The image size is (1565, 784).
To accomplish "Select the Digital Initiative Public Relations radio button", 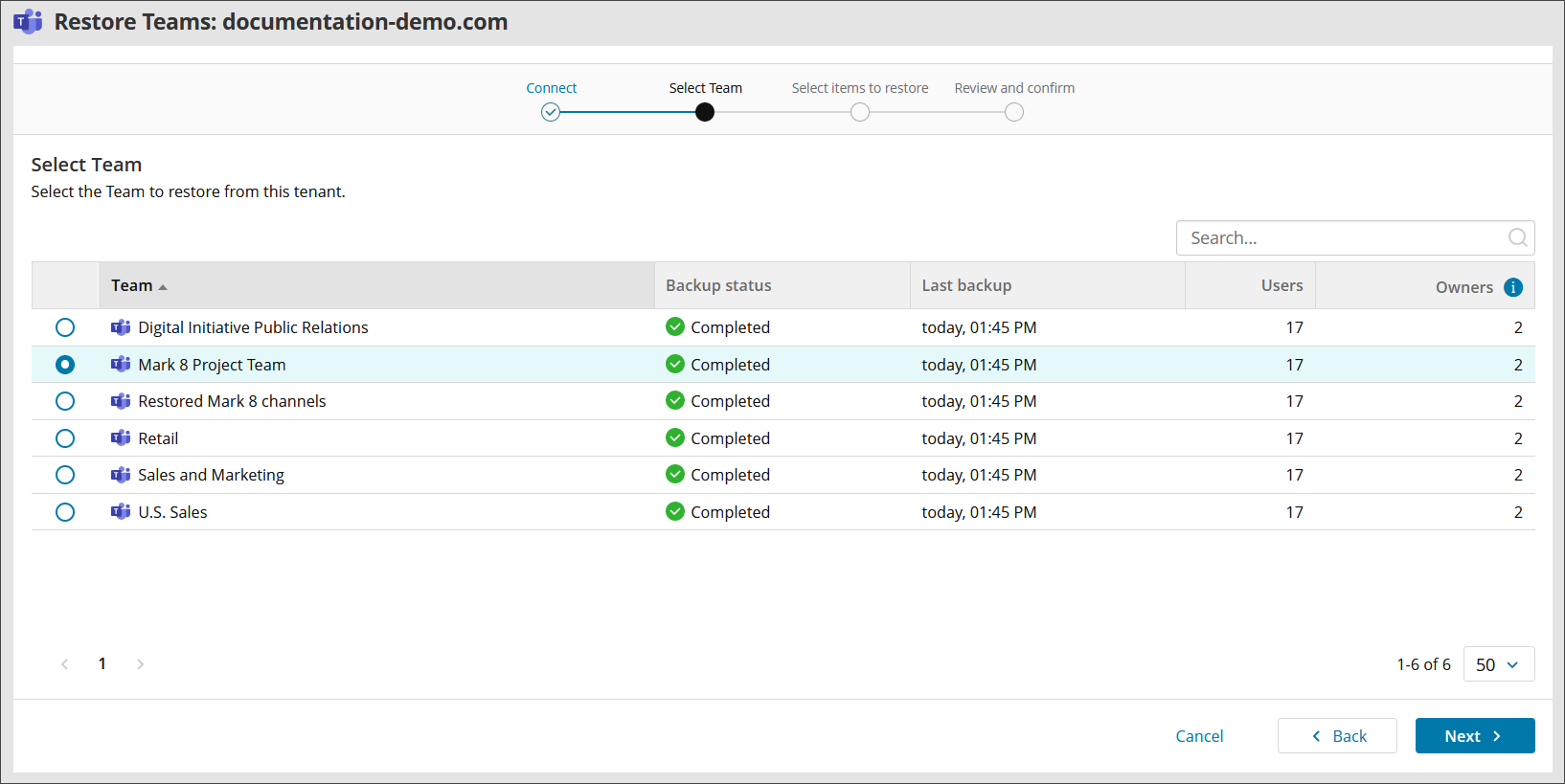I will 65,327.
